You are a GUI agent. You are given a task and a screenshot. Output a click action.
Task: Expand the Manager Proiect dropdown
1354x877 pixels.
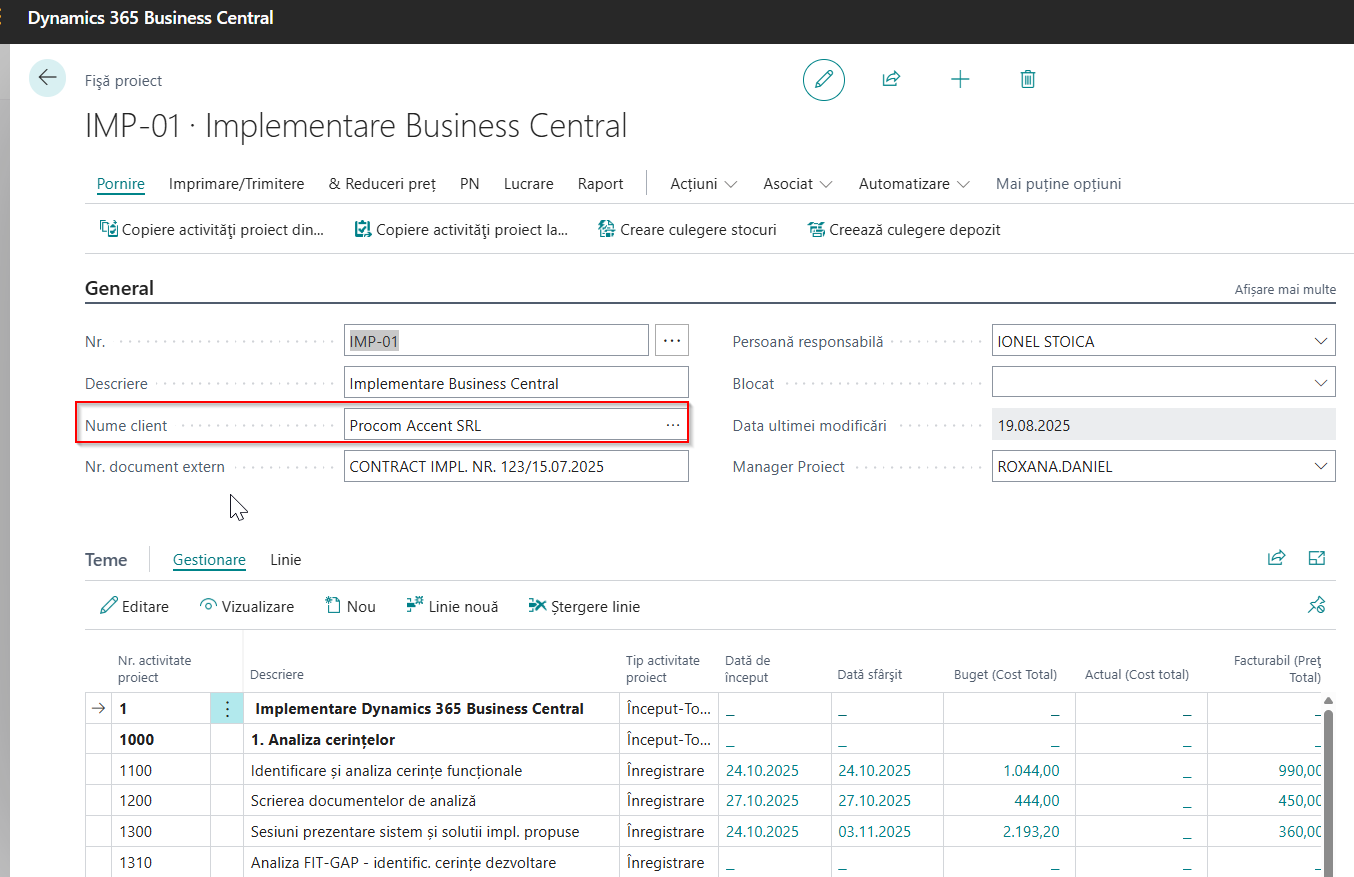coord(1320,467)
